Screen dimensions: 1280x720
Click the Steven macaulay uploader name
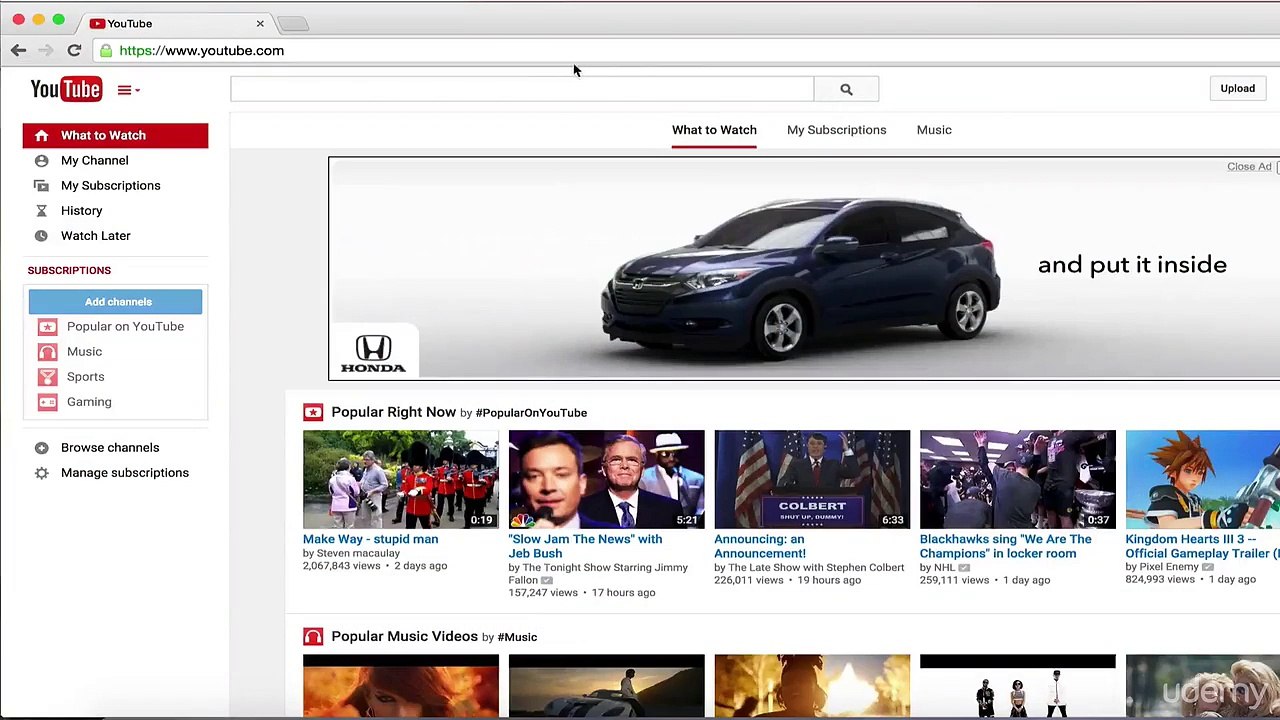pos(358,553)
